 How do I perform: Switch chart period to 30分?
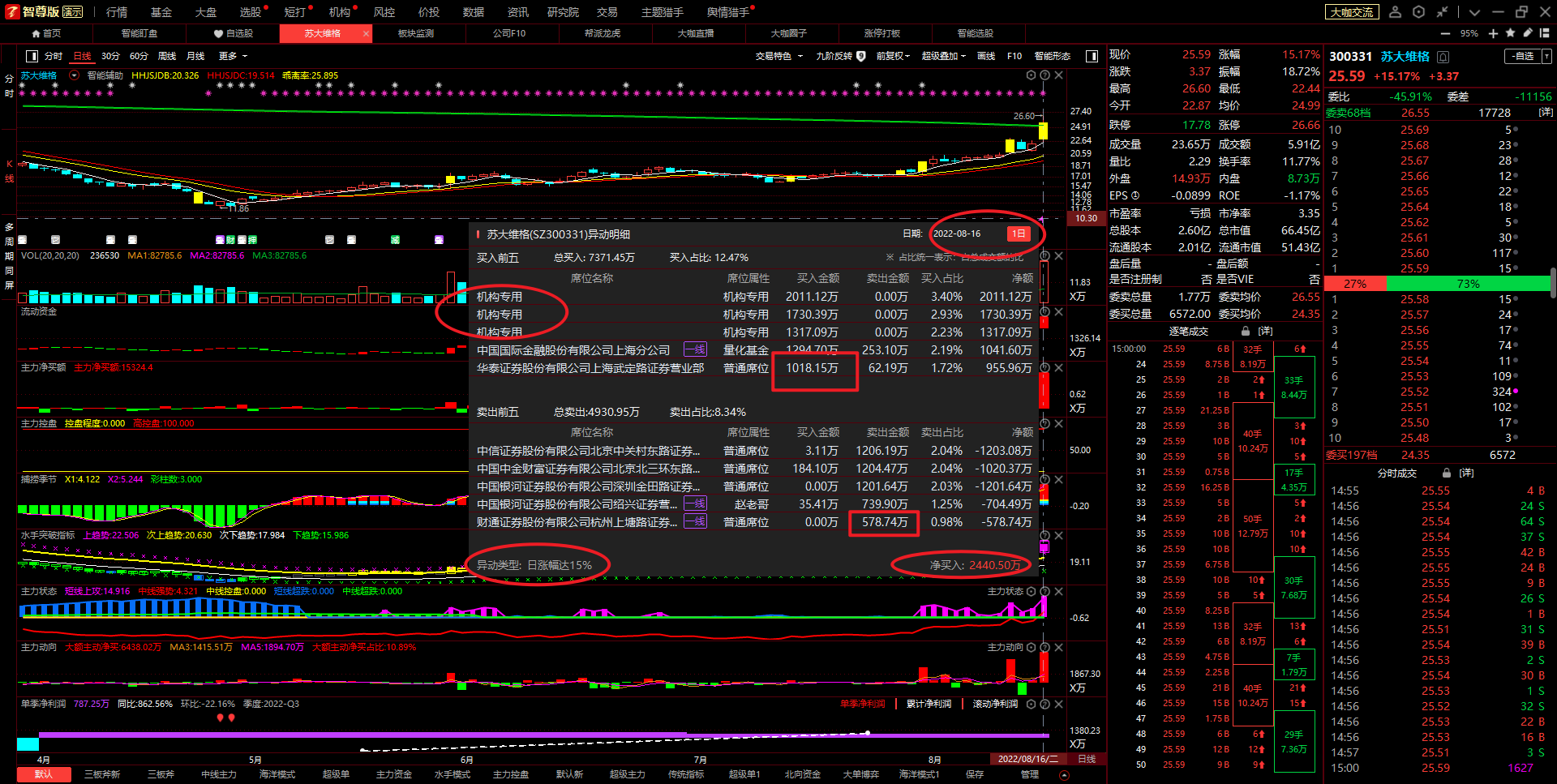pos(110,56)
